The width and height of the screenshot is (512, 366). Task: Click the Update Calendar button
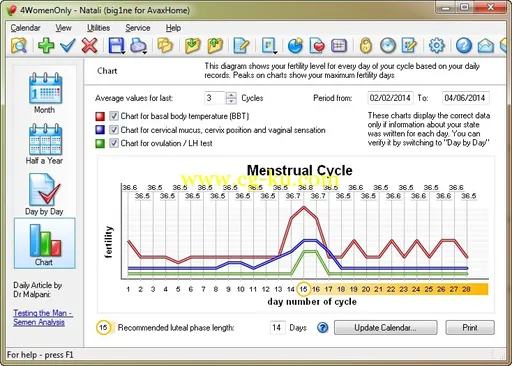(386, 328)
